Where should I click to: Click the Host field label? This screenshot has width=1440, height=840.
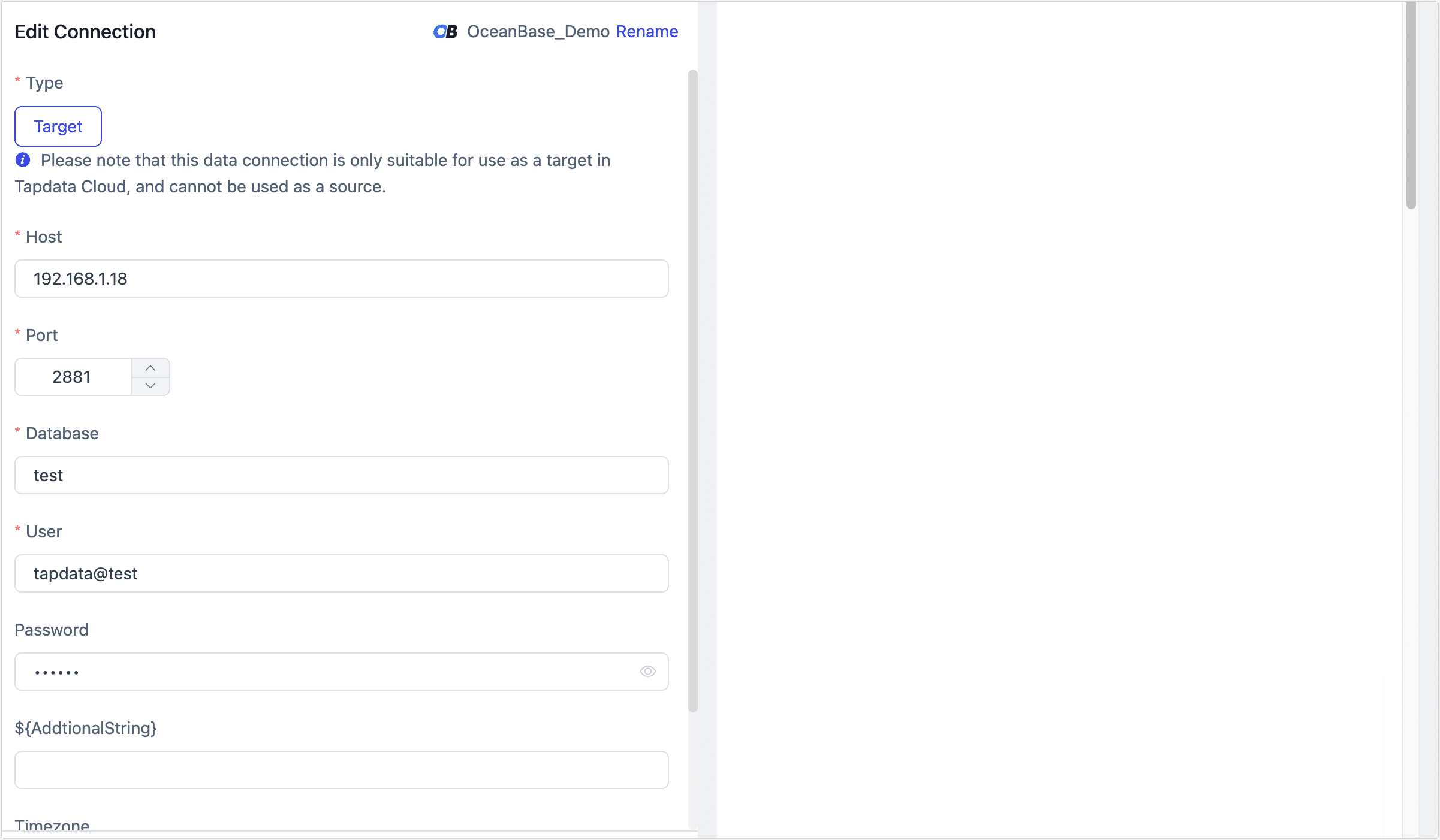point(44,237)
